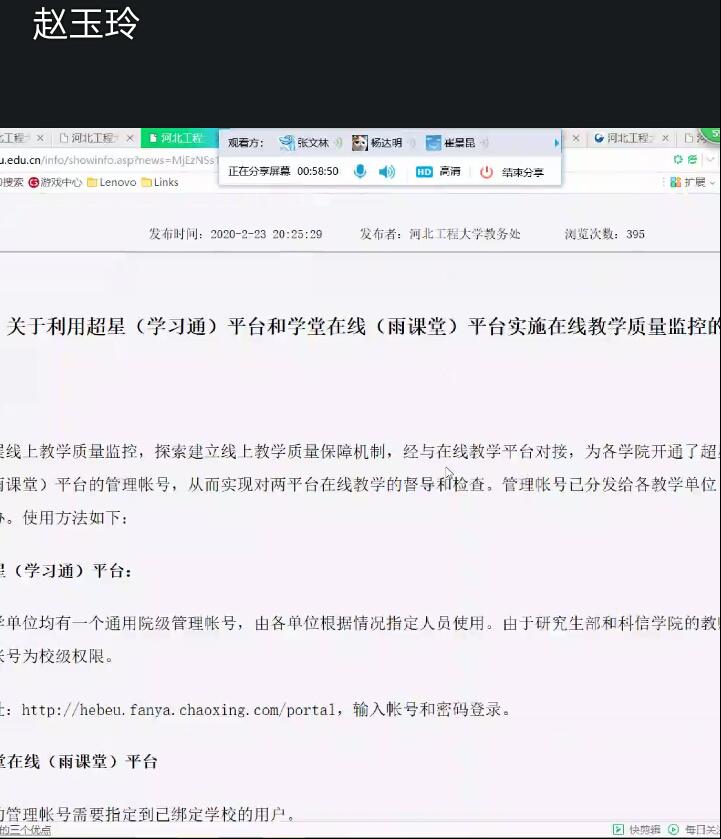
Task: Open 每日关注 in the status bar
Action: tap(694, 829)
